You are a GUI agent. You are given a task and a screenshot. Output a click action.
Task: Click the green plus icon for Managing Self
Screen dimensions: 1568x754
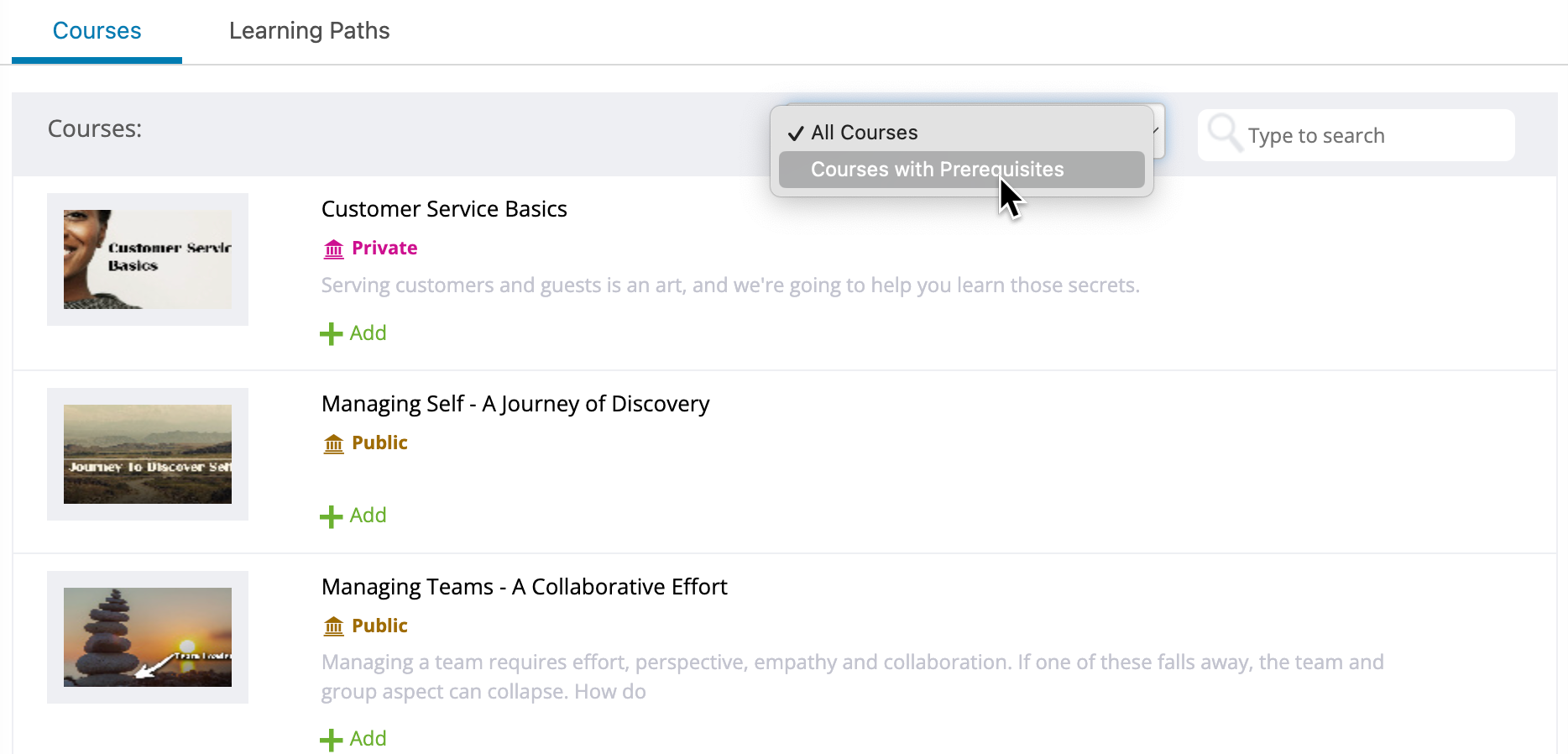point(330,516)
